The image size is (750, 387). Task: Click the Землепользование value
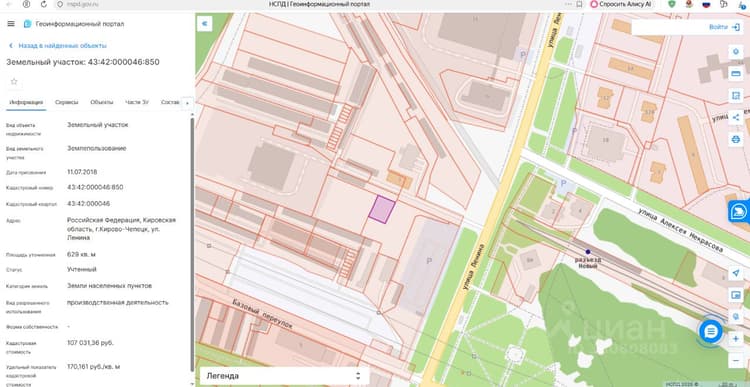(97, 148)
